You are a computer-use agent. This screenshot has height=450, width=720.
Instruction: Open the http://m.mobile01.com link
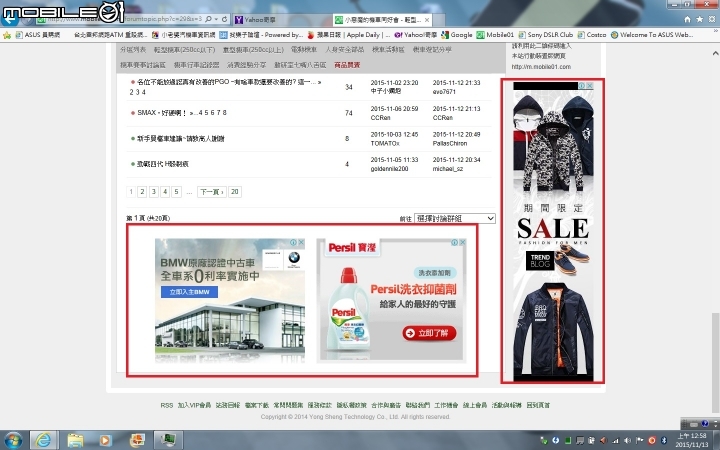click(541, 67)
